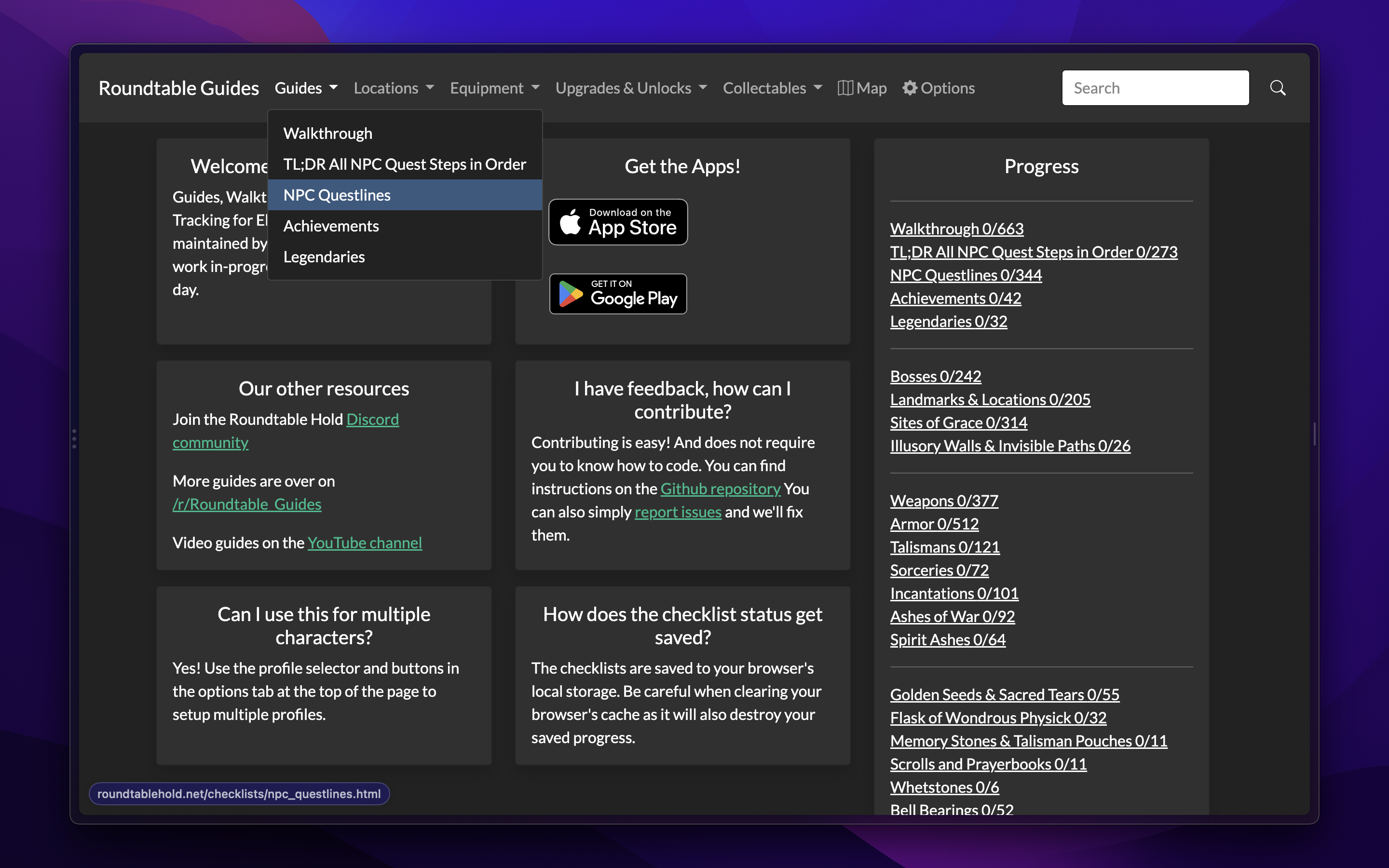The height and width of the screenshot is (868, 1389).
Task: Select Walkthrough from the Guides menu
Action: (x=405, y=133)
